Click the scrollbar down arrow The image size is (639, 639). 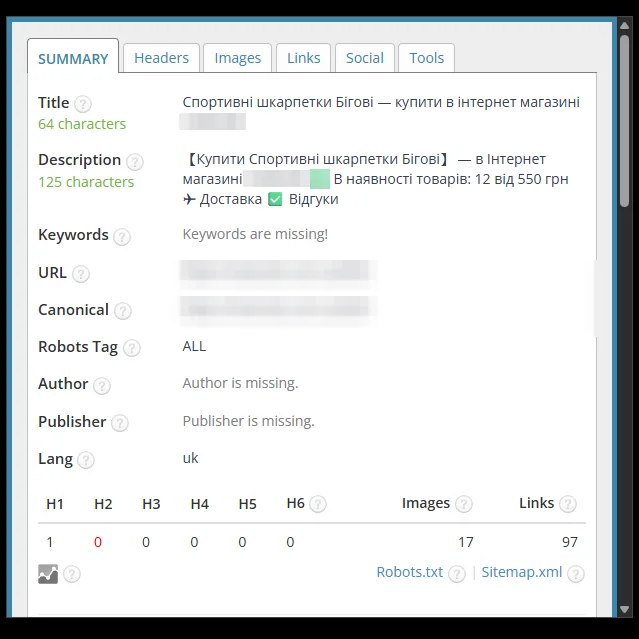(x=624, y=609)
